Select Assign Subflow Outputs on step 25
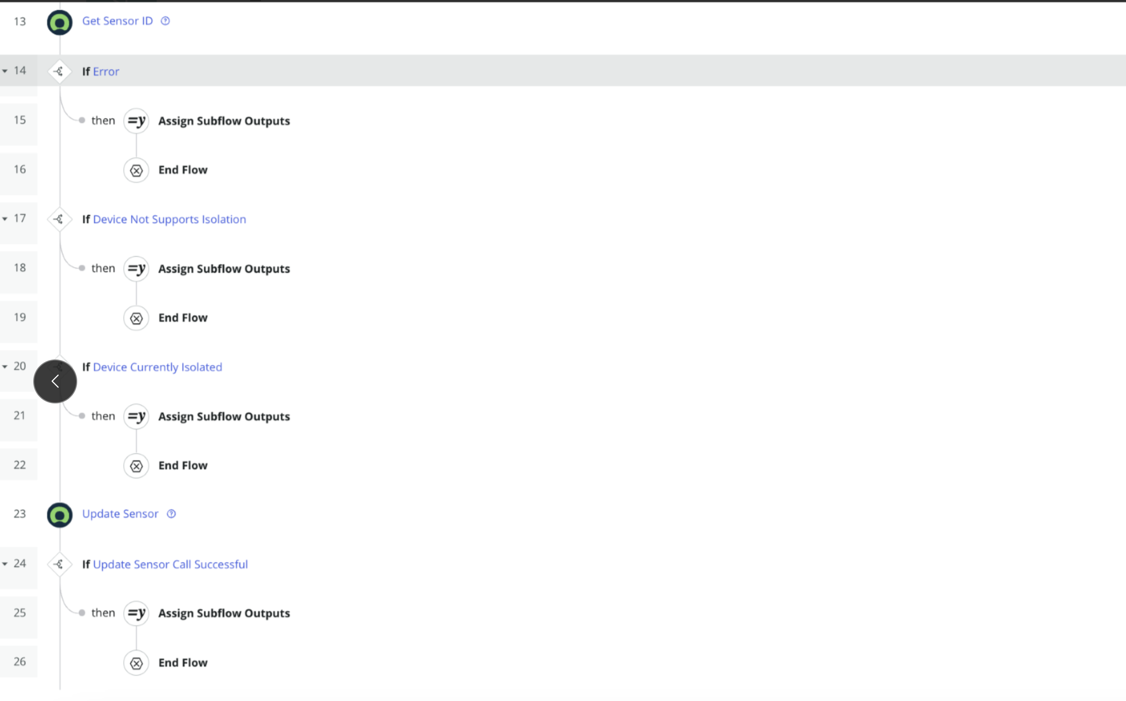Image resolution: width=1126 pixels, height=701 pixels. point(224,613)
